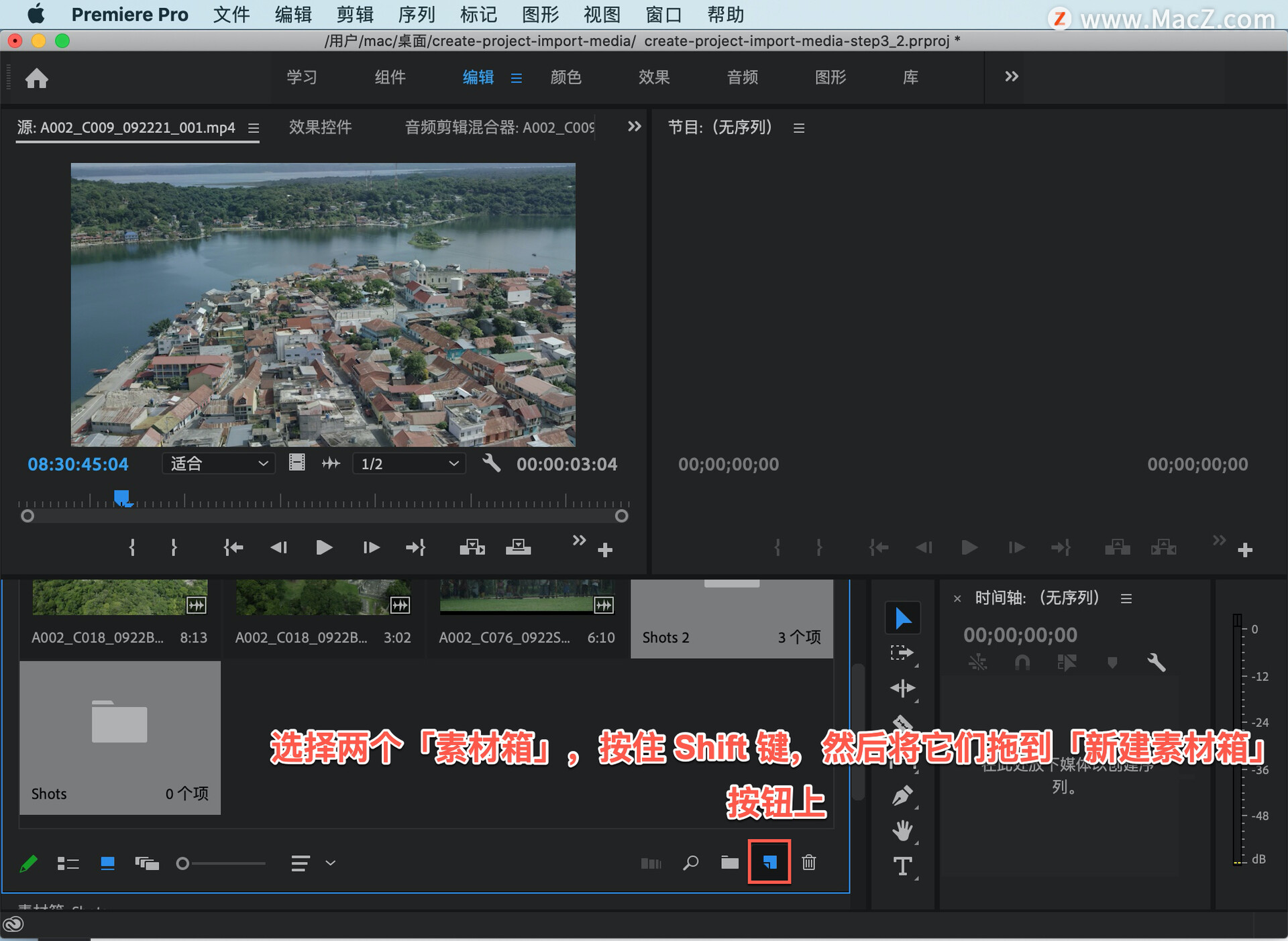The height and width of the screenshot is (941, 1288).
Task: Go to the Home screen icon
Action: 37,78
